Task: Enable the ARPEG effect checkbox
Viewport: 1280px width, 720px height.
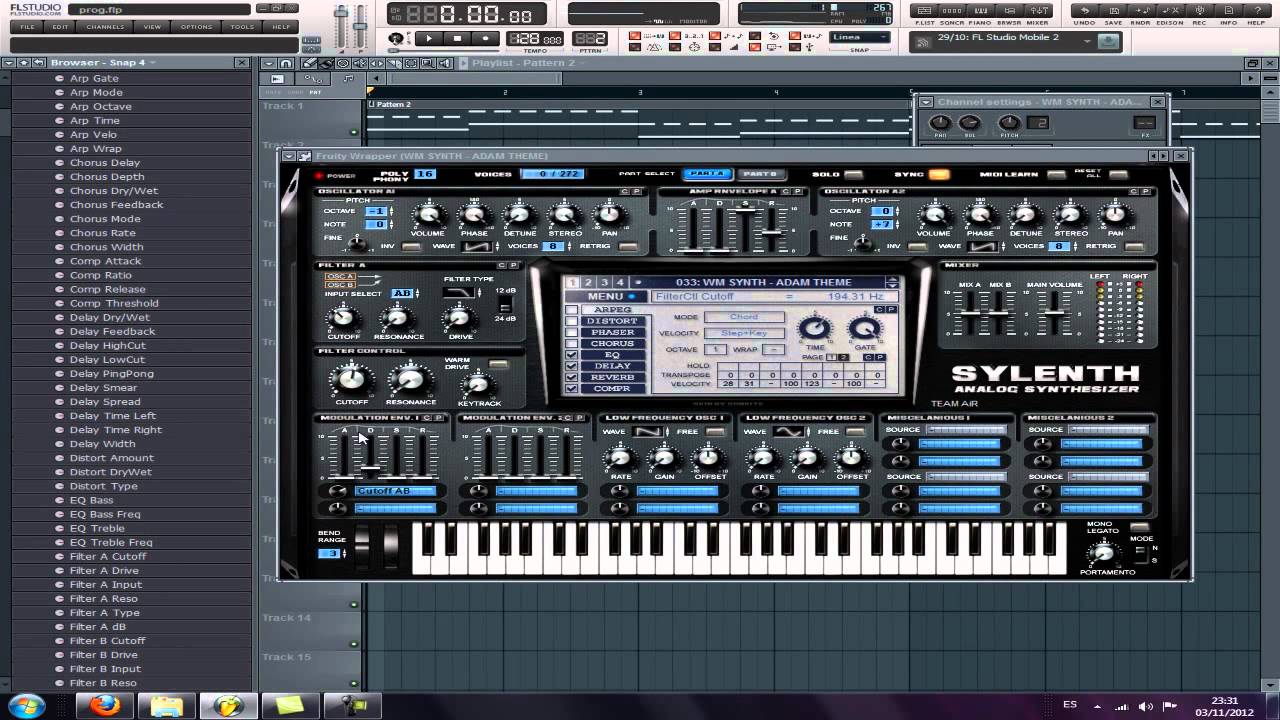Action: [x=572, y=310]
